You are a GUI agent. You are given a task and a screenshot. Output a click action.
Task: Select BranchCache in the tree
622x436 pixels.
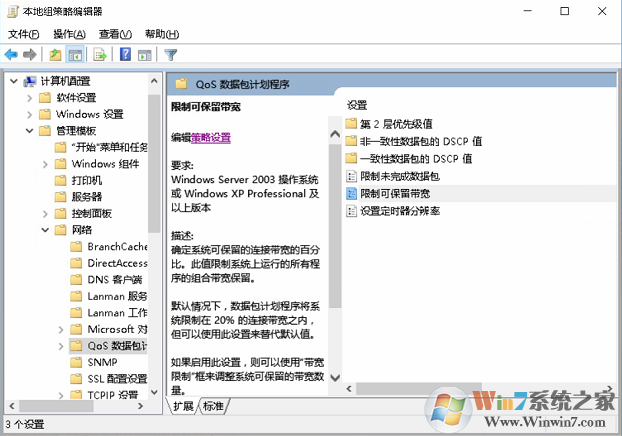pos(117,246)
